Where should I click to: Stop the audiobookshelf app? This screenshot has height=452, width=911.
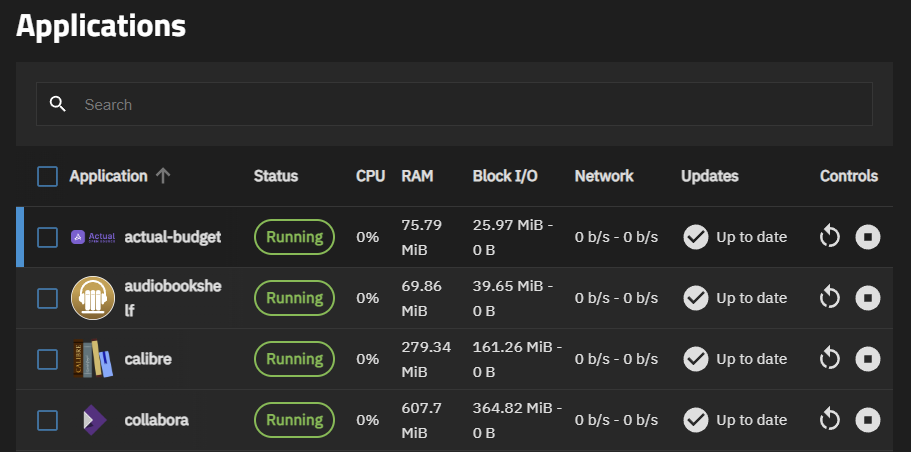[868, 298]
